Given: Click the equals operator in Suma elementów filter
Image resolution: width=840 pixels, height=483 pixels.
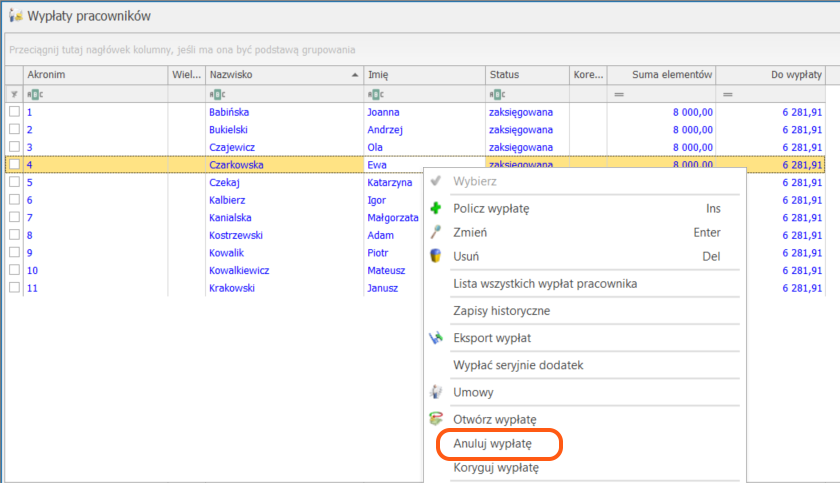Looking at the screenshot, I should [x=619, y=94].
